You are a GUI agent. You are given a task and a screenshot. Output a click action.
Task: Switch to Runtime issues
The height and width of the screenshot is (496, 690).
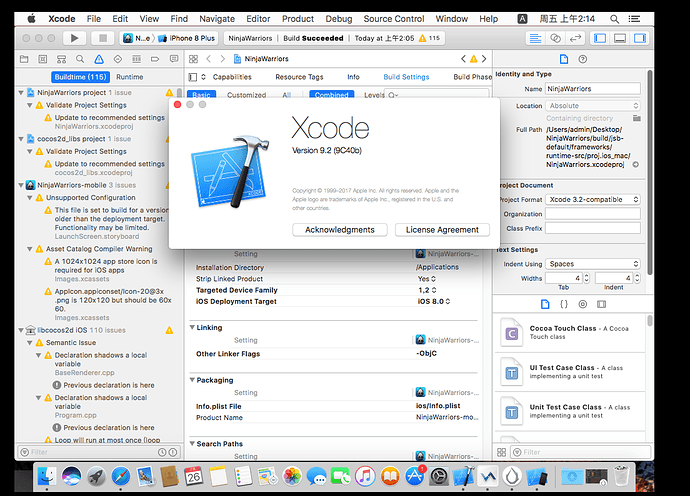[x=129, y=77]
